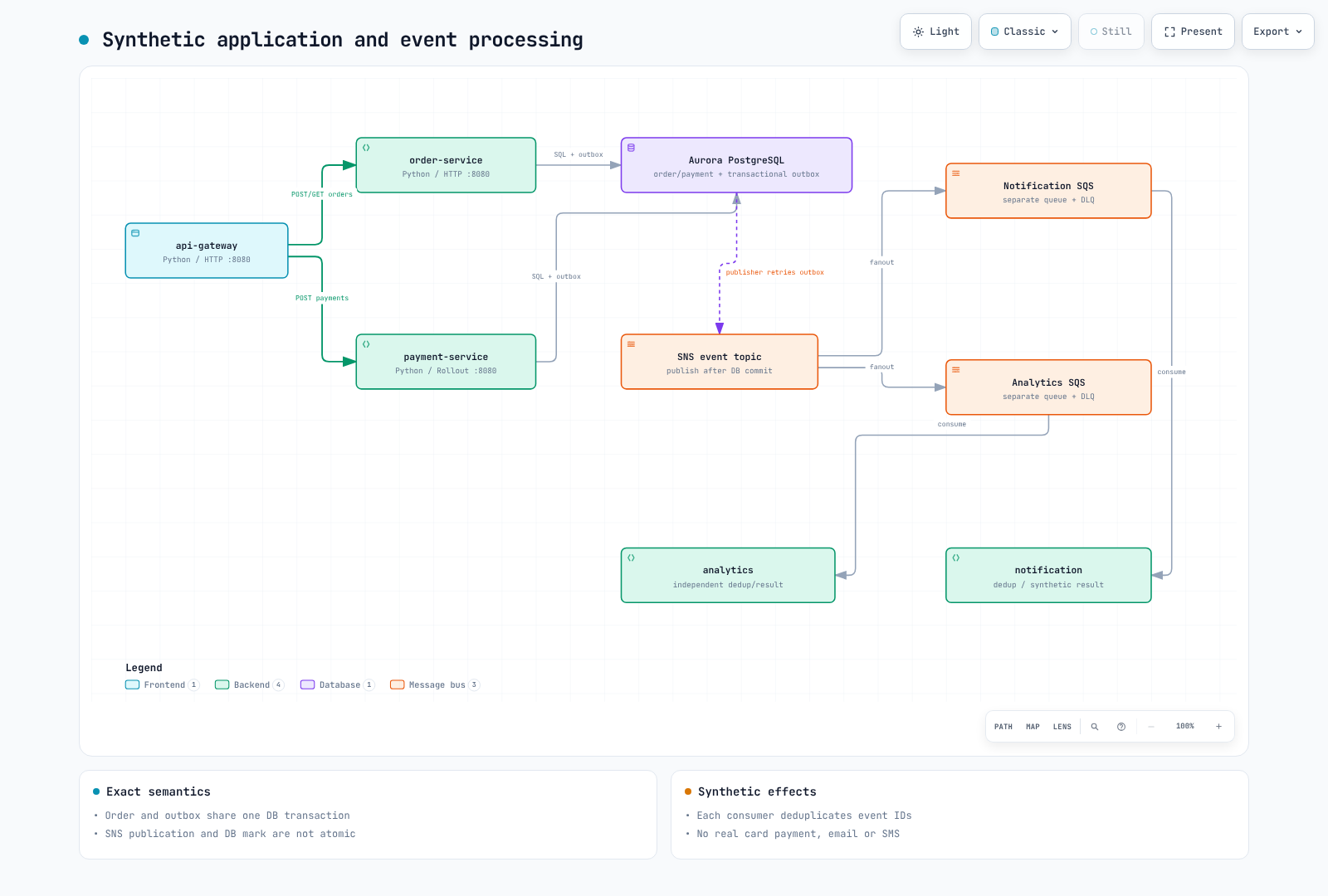Click the order-service code icon
This screenshot has width=1328, height=896.
coord(366,148)
